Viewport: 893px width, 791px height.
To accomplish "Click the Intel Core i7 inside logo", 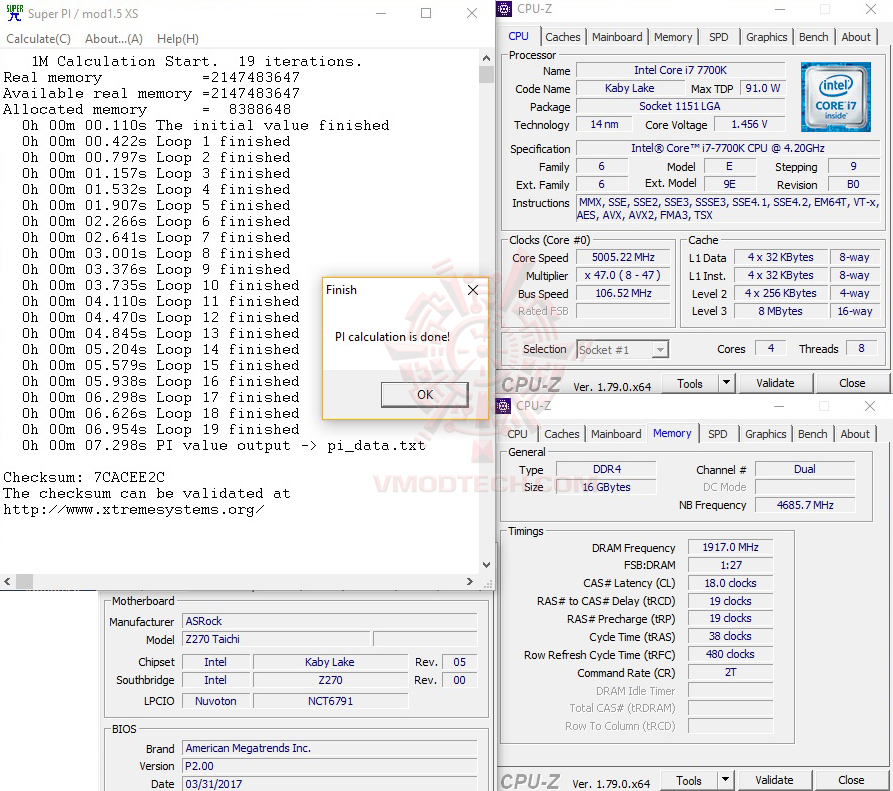I will [x=835, y=97].
